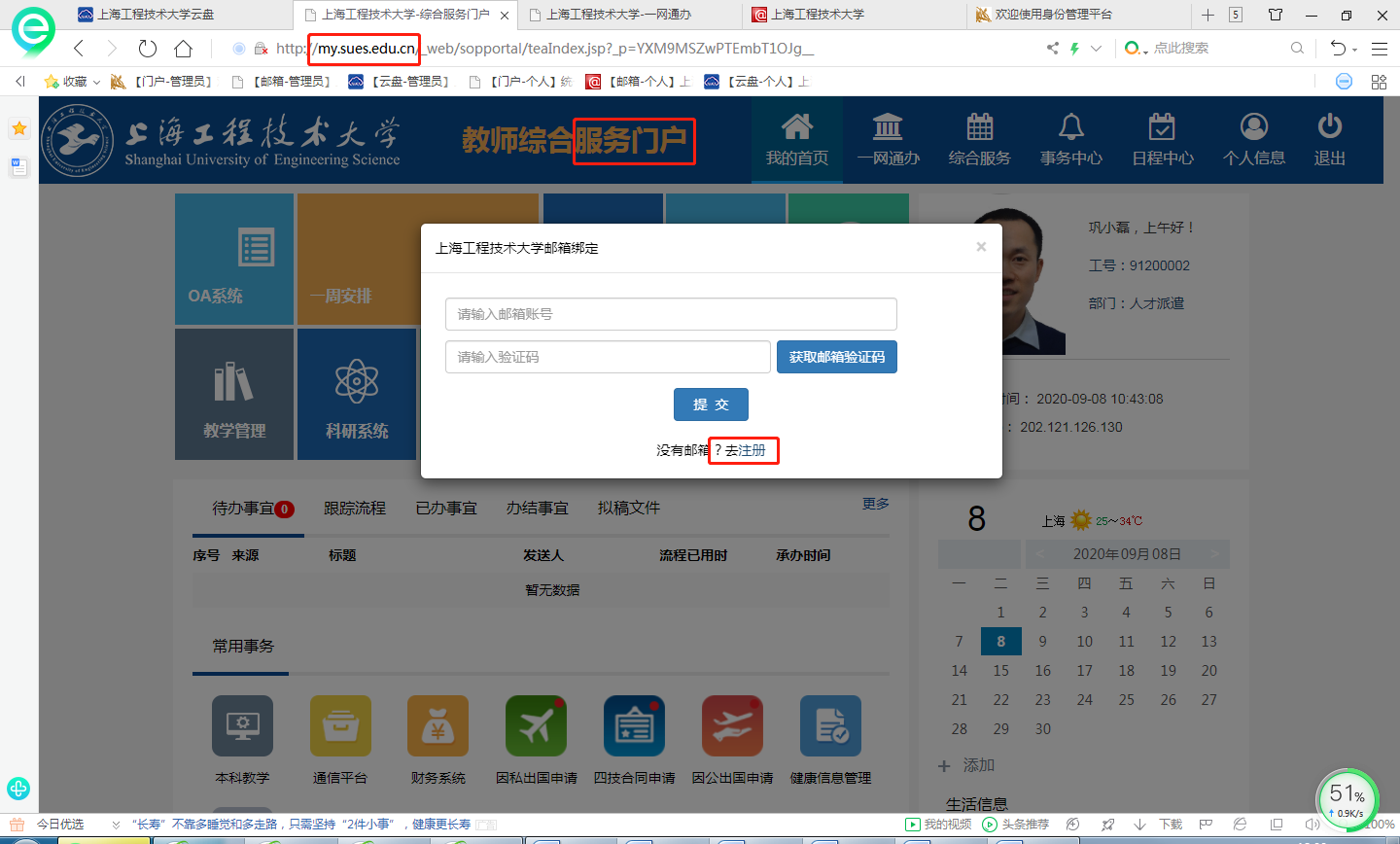Screen dimensions: 1400x844
Task: Click 更多 link in the tasks panel
Action: (x=876, y=504)
